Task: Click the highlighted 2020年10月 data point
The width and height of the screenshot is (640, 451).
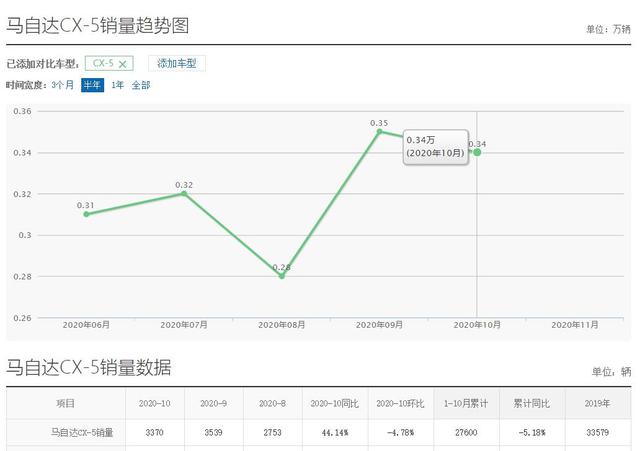Action: coord(477,152)
